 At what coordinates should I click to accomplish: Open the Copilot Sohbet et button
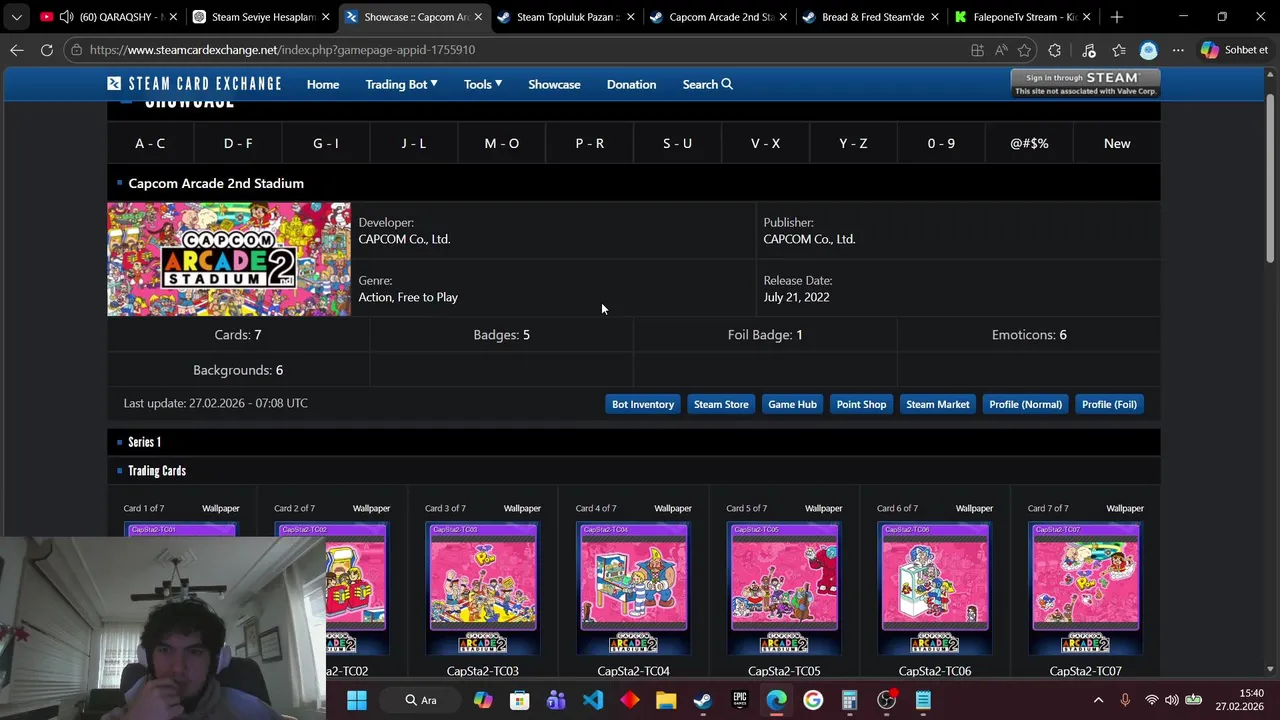click(1235, 50)
